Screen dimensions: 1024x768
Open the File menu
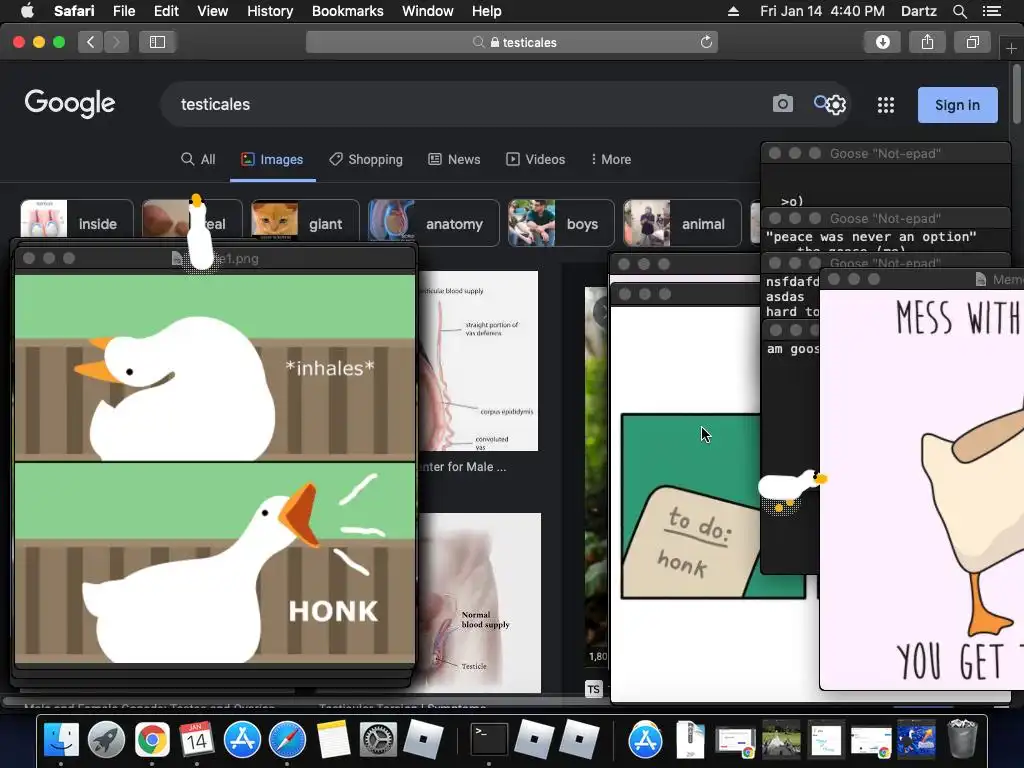point(123,11)
